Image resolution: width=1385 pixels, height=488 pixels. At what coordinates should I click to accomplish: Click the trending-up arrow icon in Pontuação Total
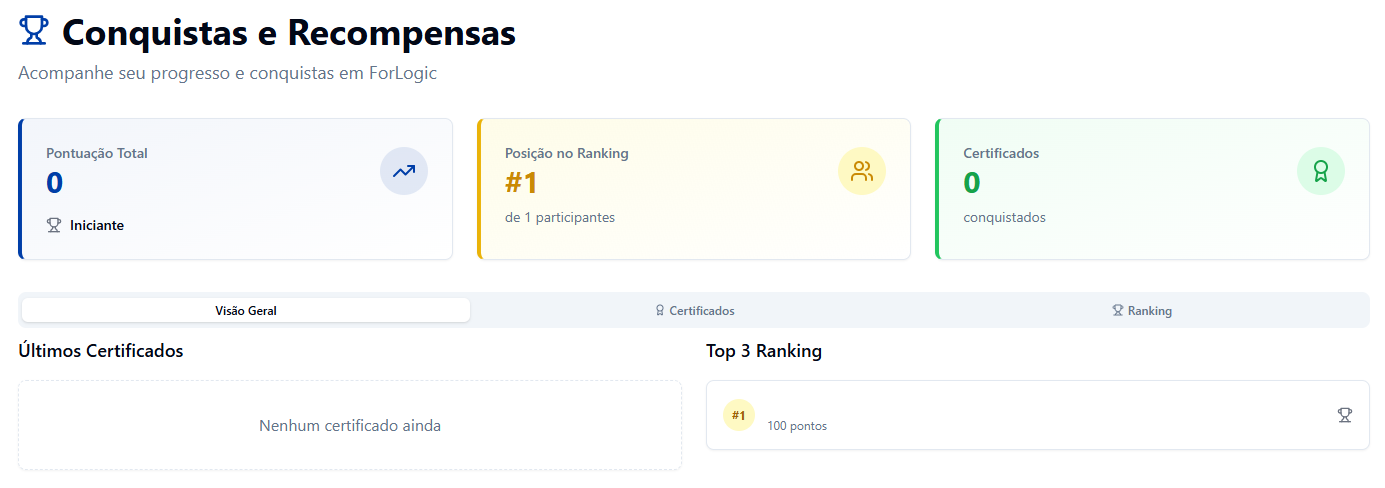click(404, 171)
